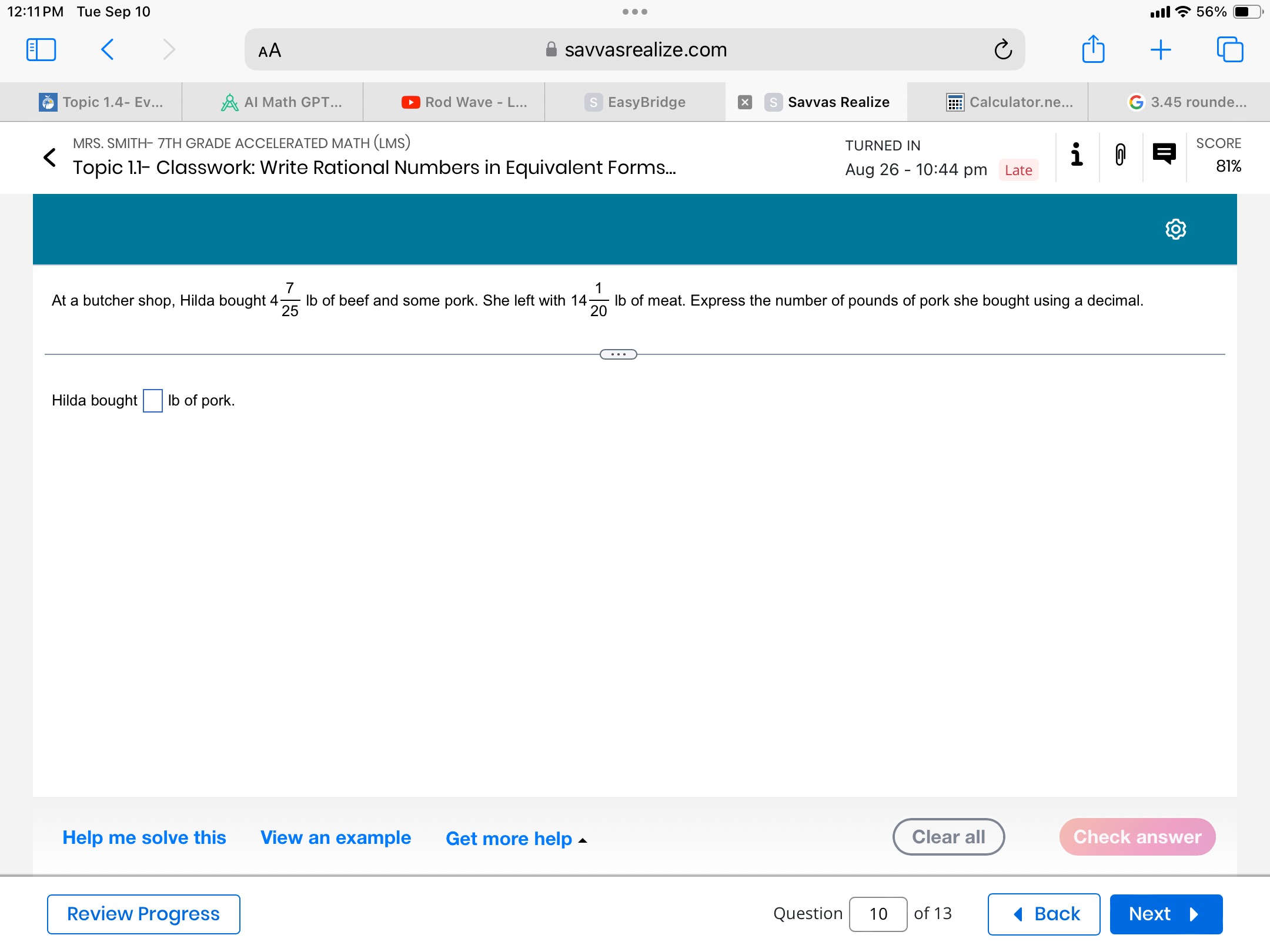This screenshot has width=1270, height=952.
Task: Expand the divider ellipsis handle
Action: (618, 354)
